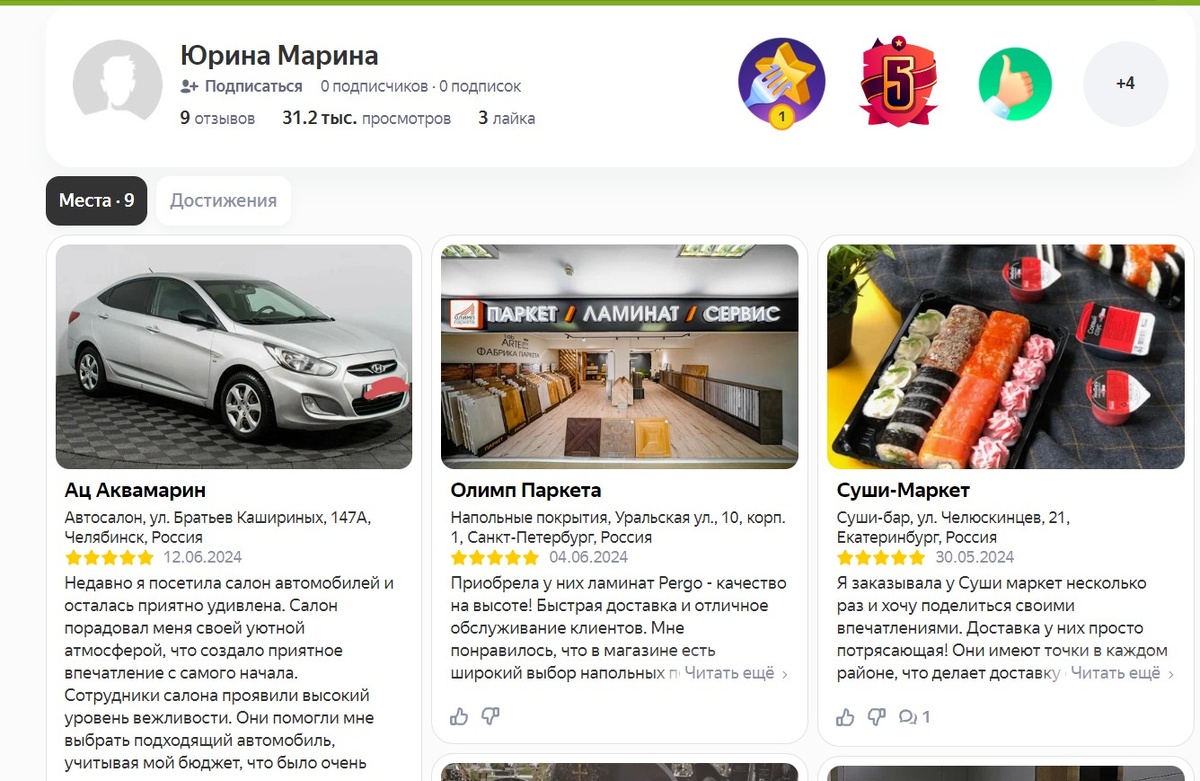Show the +4 more achievements bubble
1200x781 pixels.
point(1125,84)
